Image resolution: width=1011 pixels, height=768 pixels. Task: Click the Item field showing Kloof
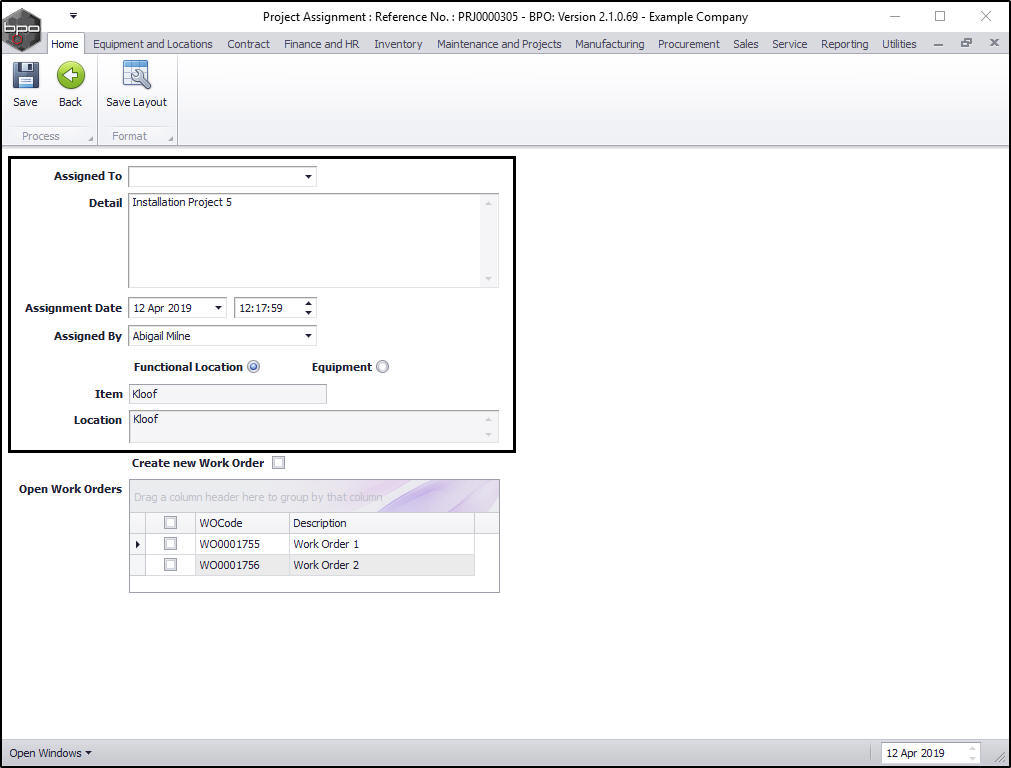click(228, 394)
